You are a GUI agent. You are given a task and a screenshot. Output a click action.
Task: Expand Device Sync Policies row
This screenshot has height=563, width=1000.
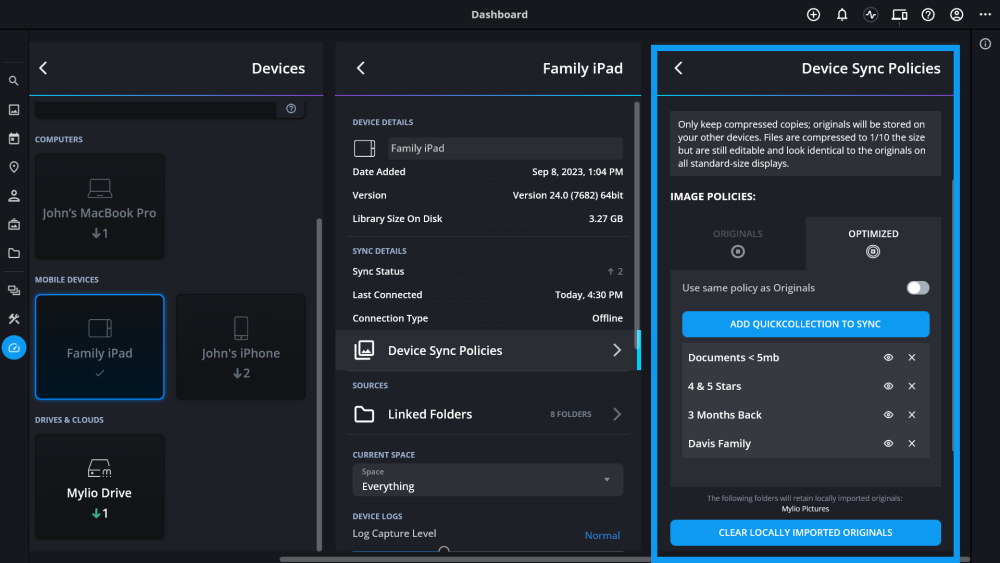pyautogui.click(x=488, y=351)
